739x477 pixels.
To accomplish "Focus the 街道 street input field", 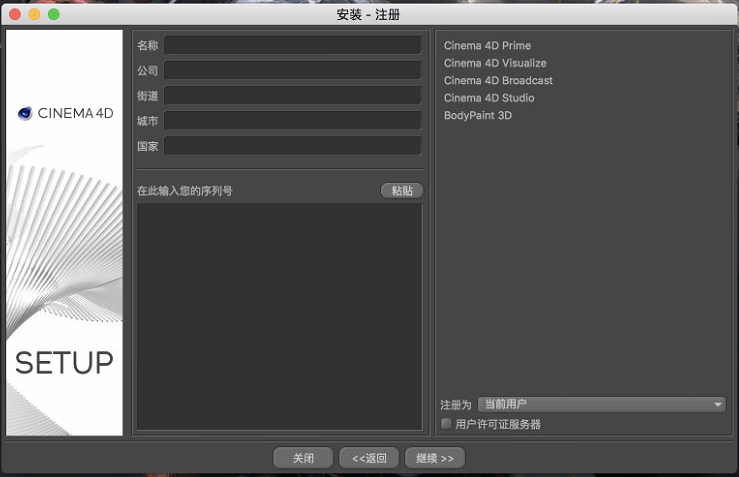I will 293,96.
